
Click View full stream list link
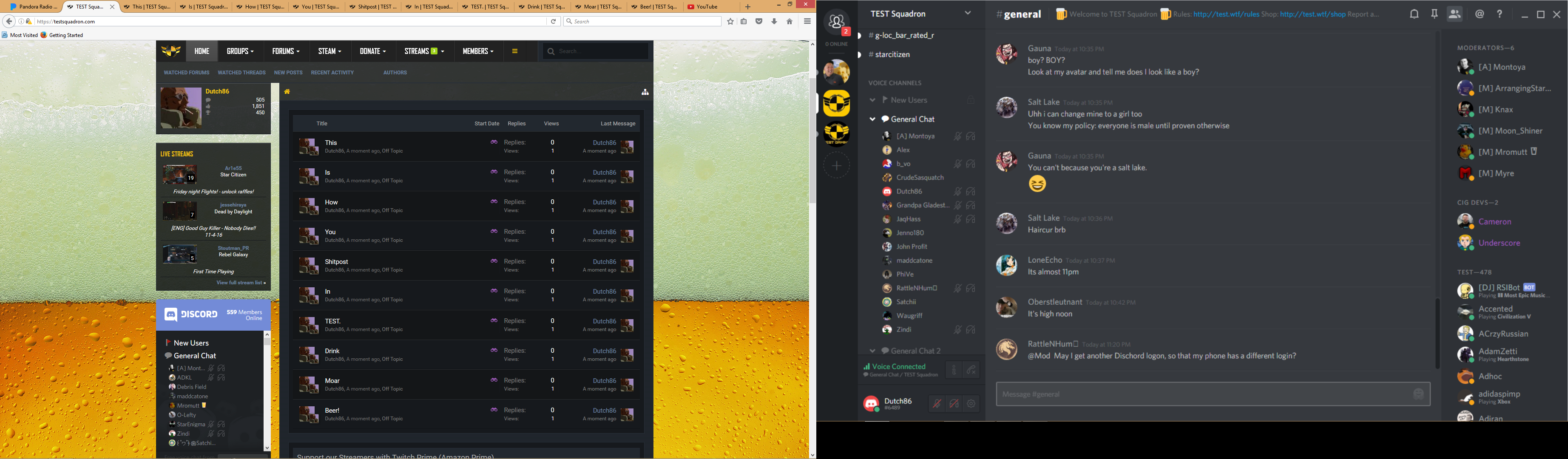[x=241, y=283]
